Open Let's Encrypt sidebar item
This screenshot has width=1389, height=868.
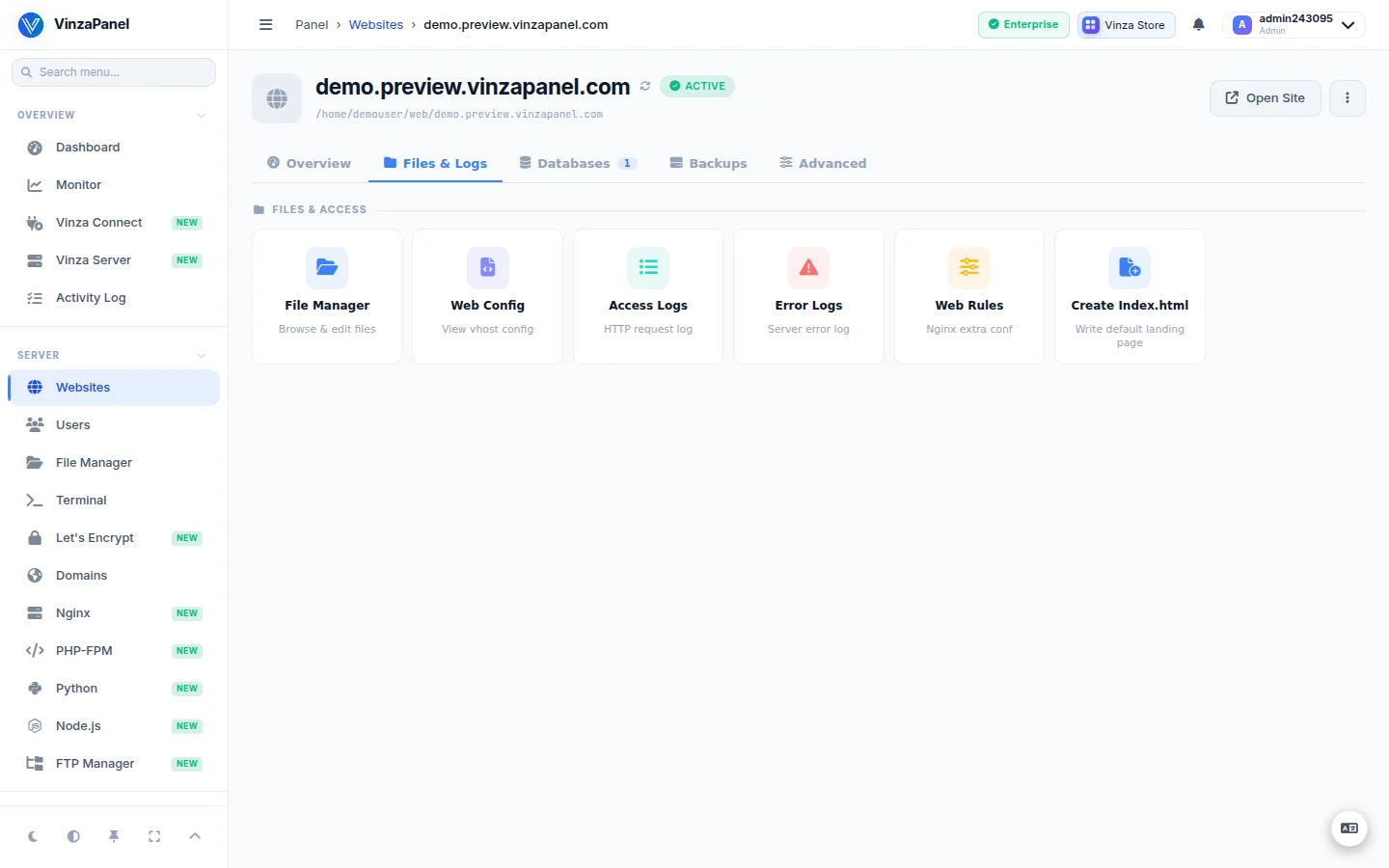tap(114, 538)
